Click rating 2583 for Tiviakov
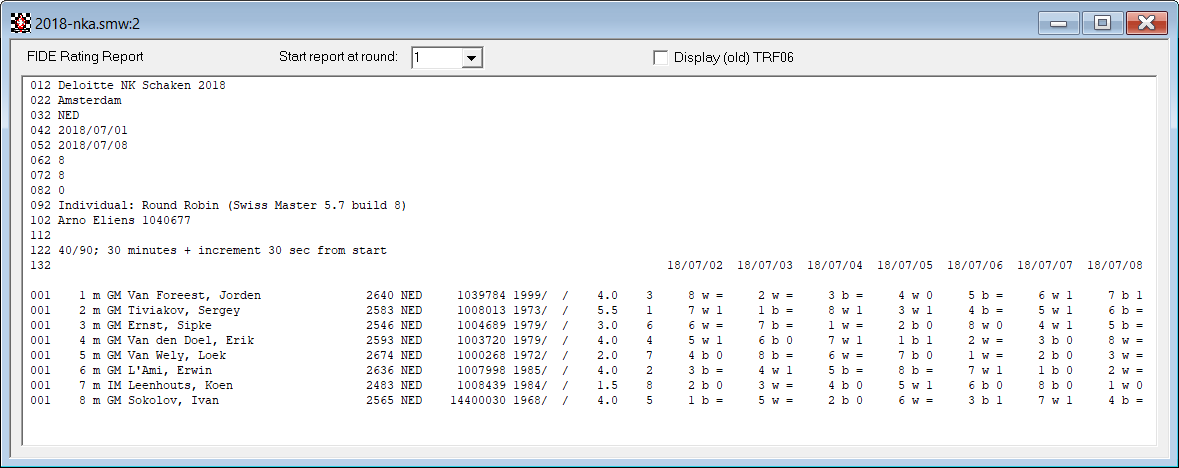The height and width of the screenshot is (468, 1179). (380, 310)
